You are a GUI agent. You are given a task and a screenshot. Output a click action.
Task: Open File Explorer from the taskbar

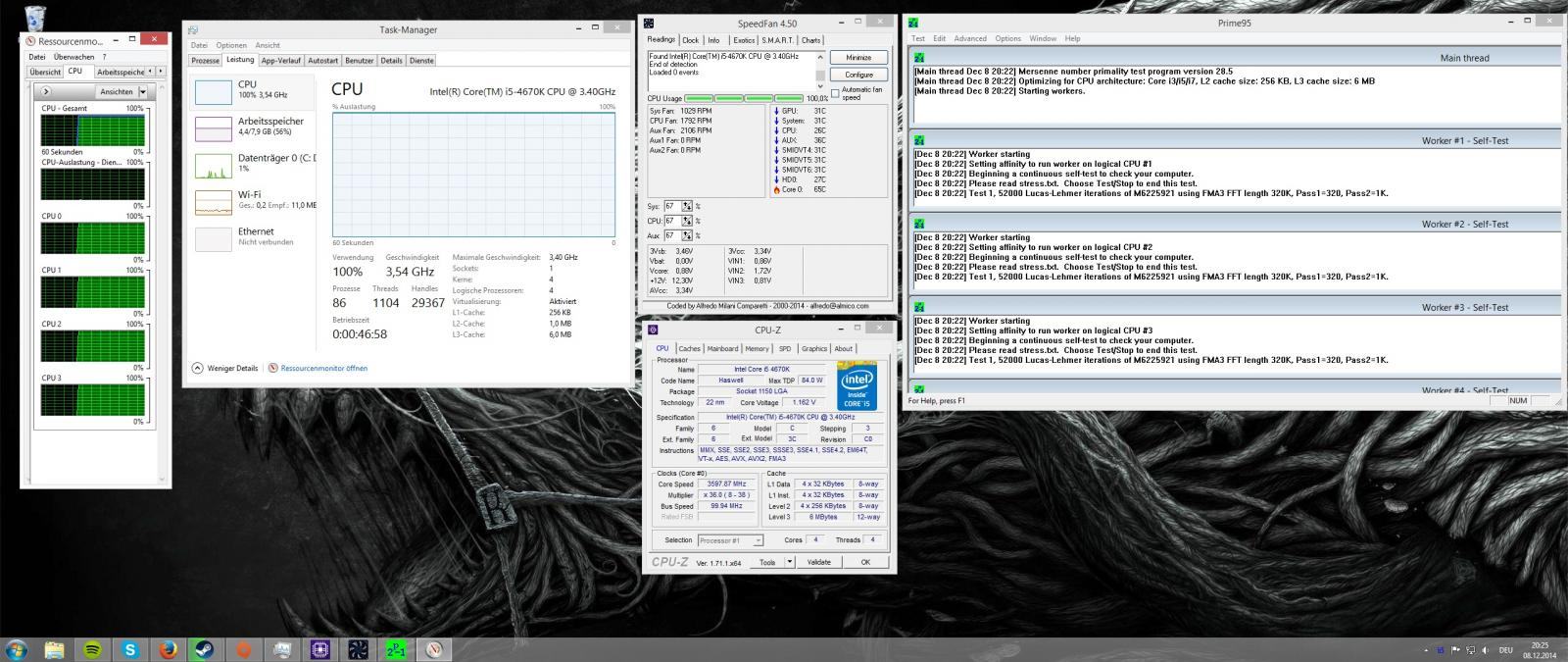(x=54, y=649)
